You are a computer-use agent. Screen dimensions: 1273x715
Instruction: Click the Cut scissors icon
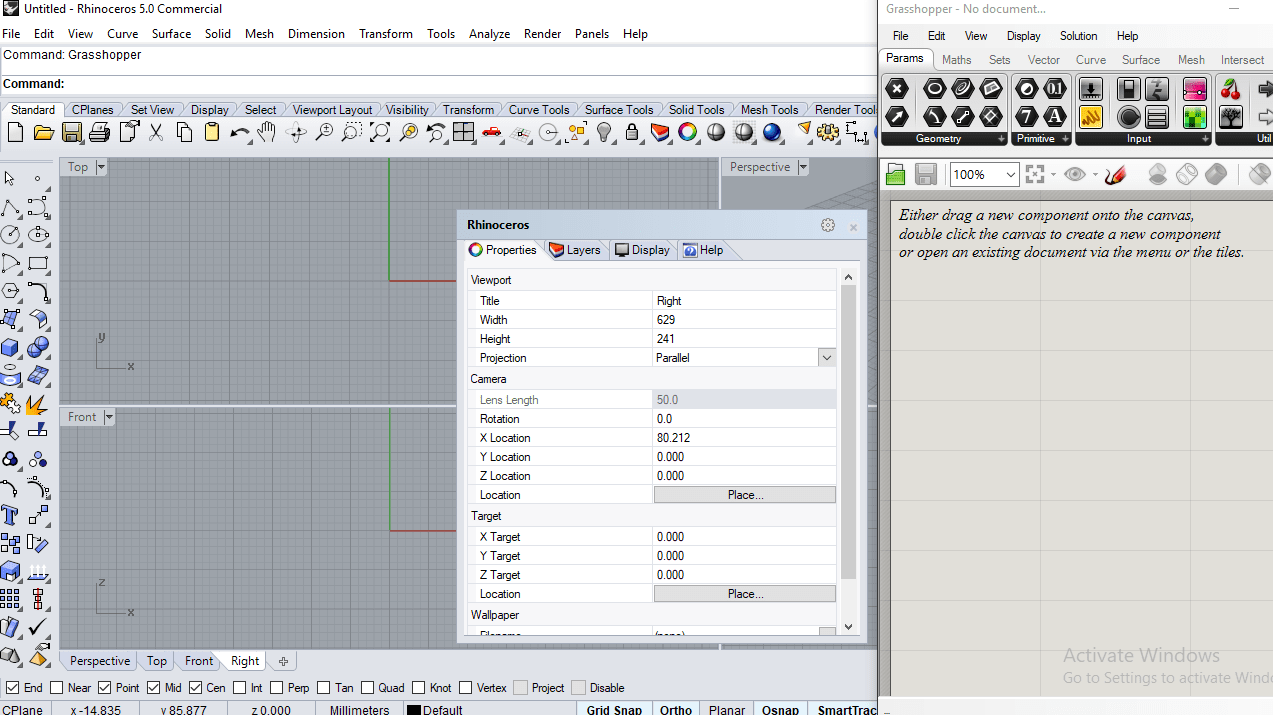[156, 132]
